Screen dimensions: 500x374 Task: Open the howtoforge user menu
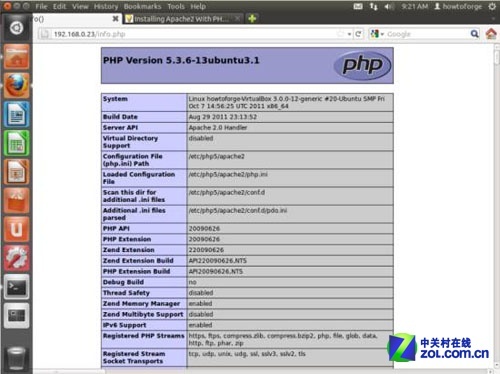[x=458, y=6]
